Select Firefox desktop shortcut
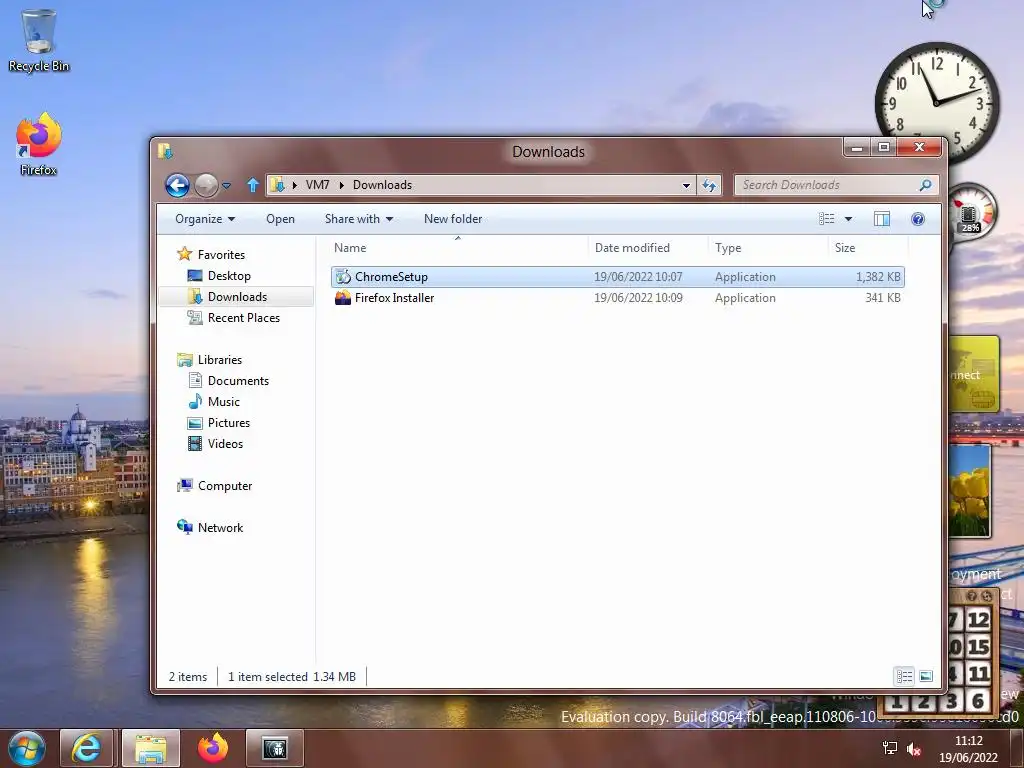The width and height of the screenshot is (1024, 768). [x=39, y=144]
